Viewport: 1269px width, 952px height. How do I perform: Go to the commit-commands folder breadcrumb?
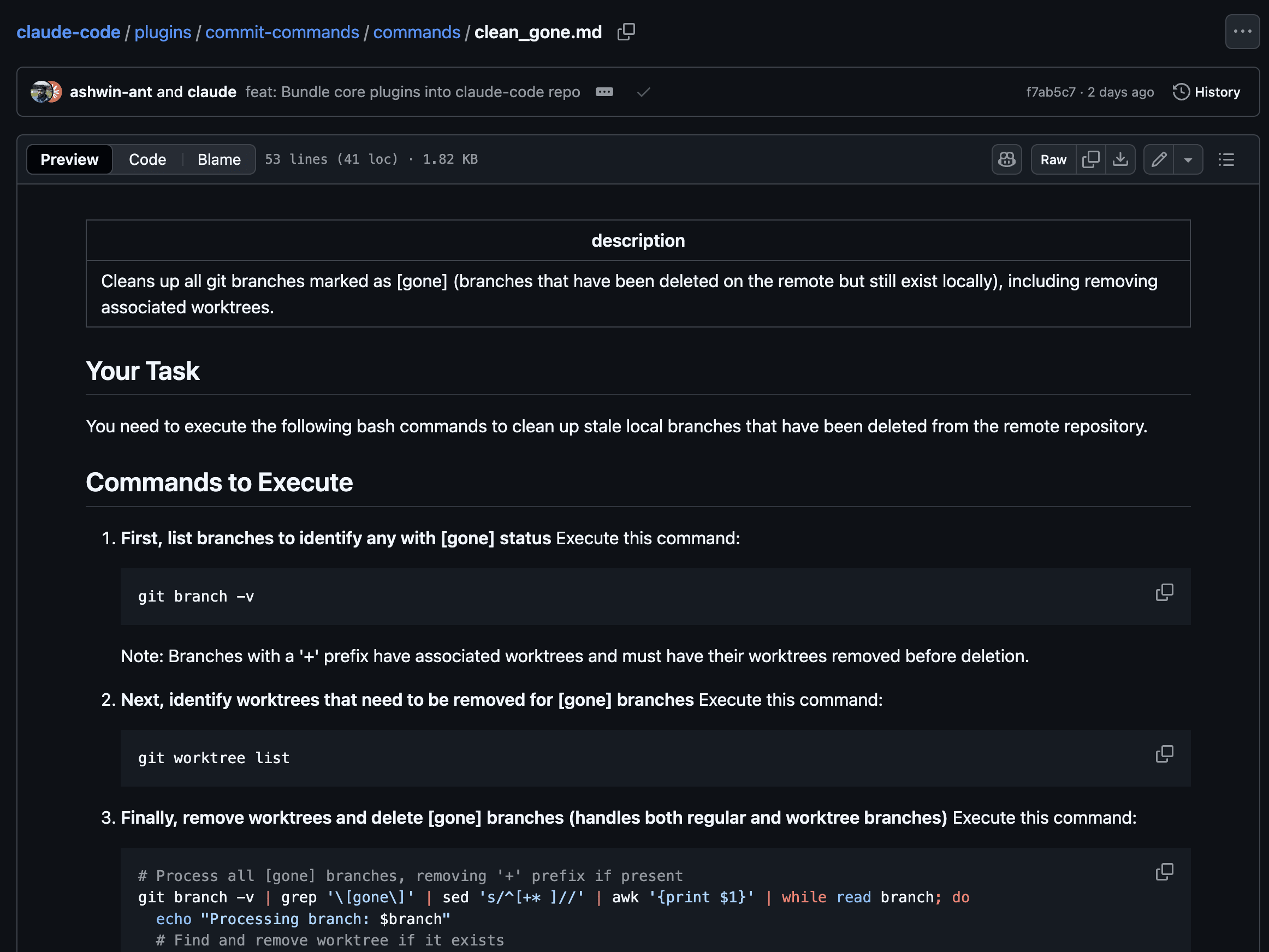point(282,32)
